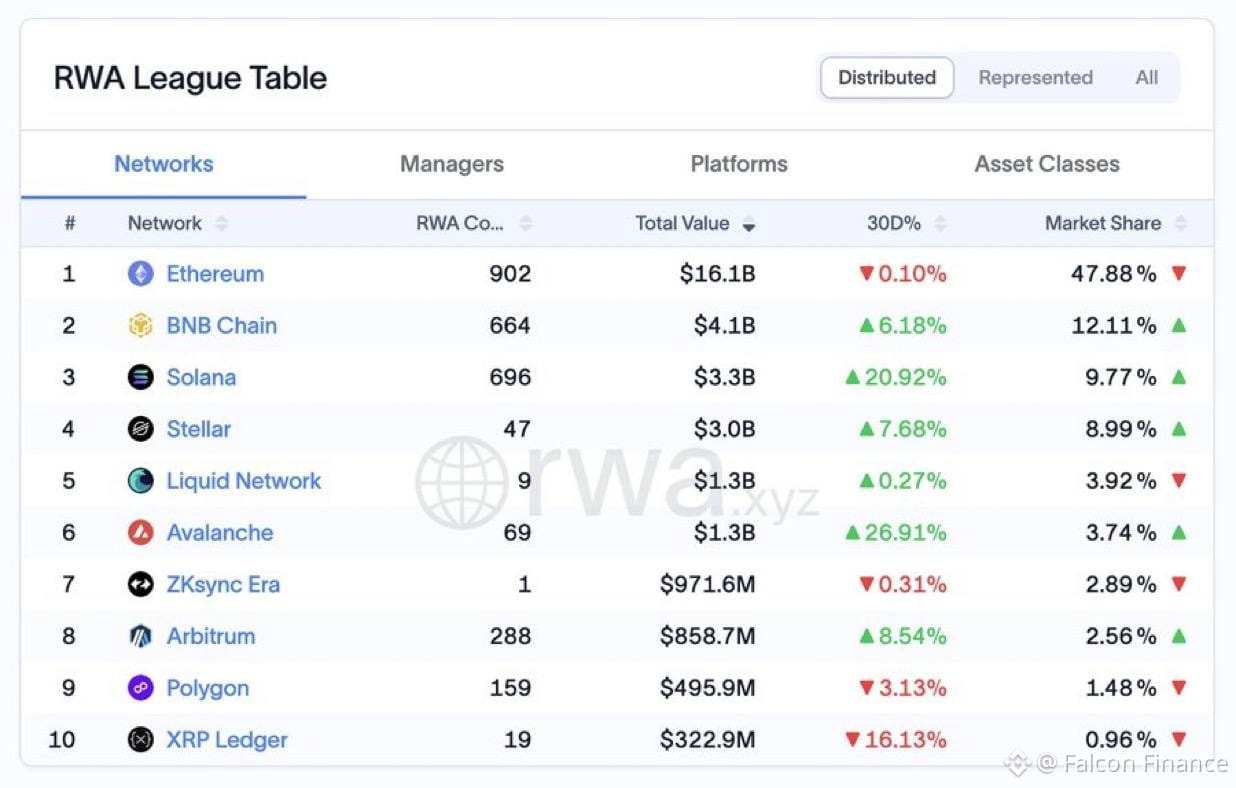Click the Solana logo icon
The image size is (1236, 788).
point(141,377)
